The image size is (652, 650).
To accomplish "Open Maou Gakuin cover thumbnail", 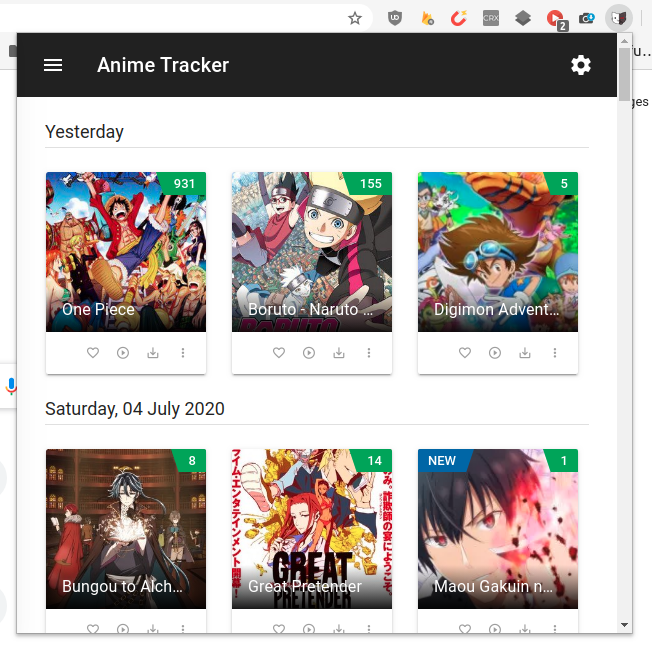I will [x=498, y=529].
